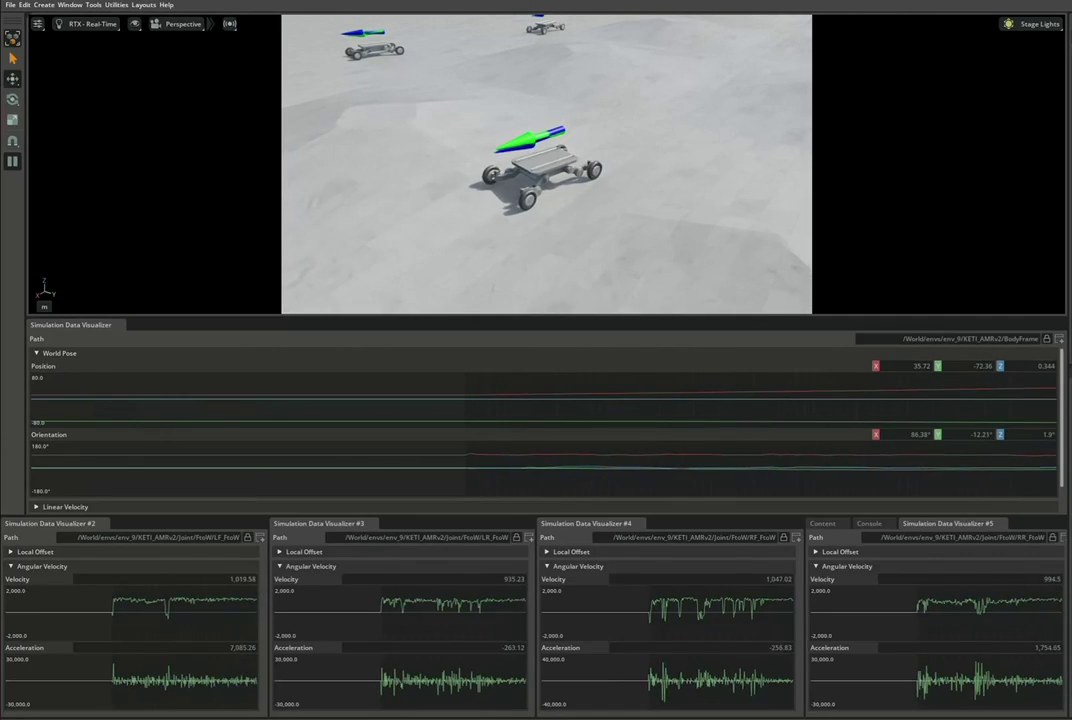Open the Create menu

pyautogui.click(x=44, y=5)
